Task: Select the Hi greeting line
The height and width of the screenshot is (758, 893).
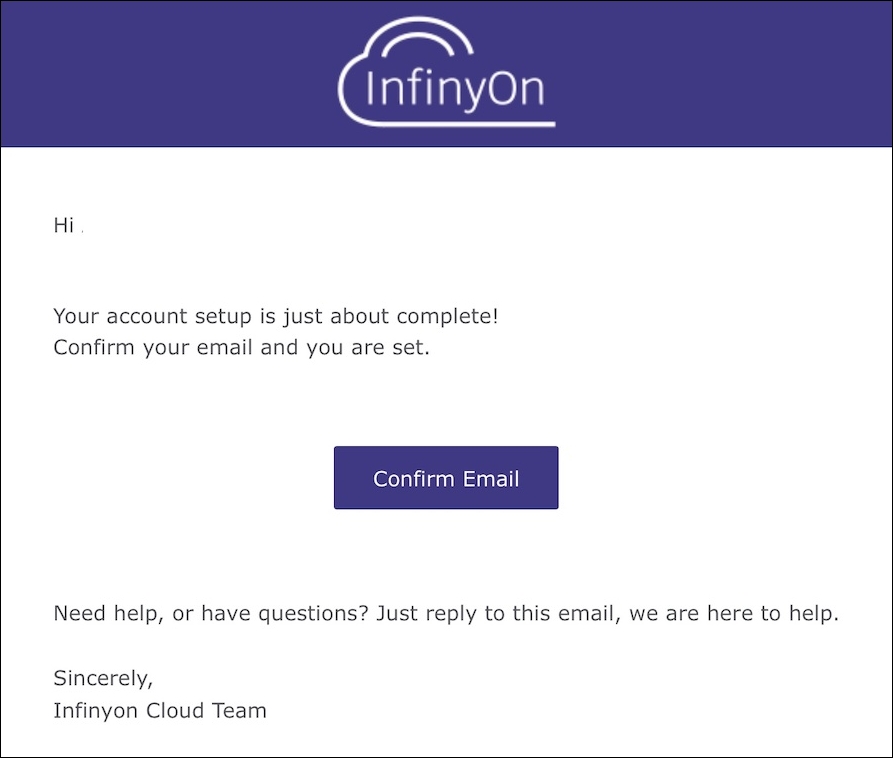Action: click(x=62, y=226)
